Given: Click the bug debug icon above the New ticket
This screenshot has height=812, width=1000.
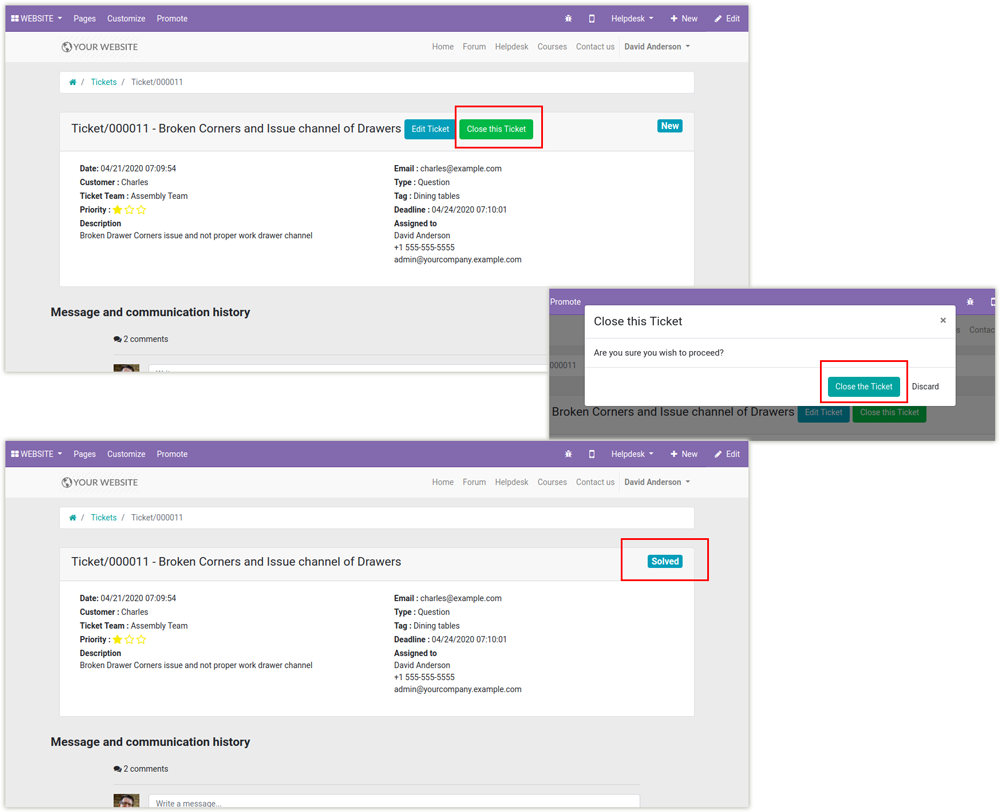Looking at the screenshot, I should pyautogui.click(x=568, y=19).
